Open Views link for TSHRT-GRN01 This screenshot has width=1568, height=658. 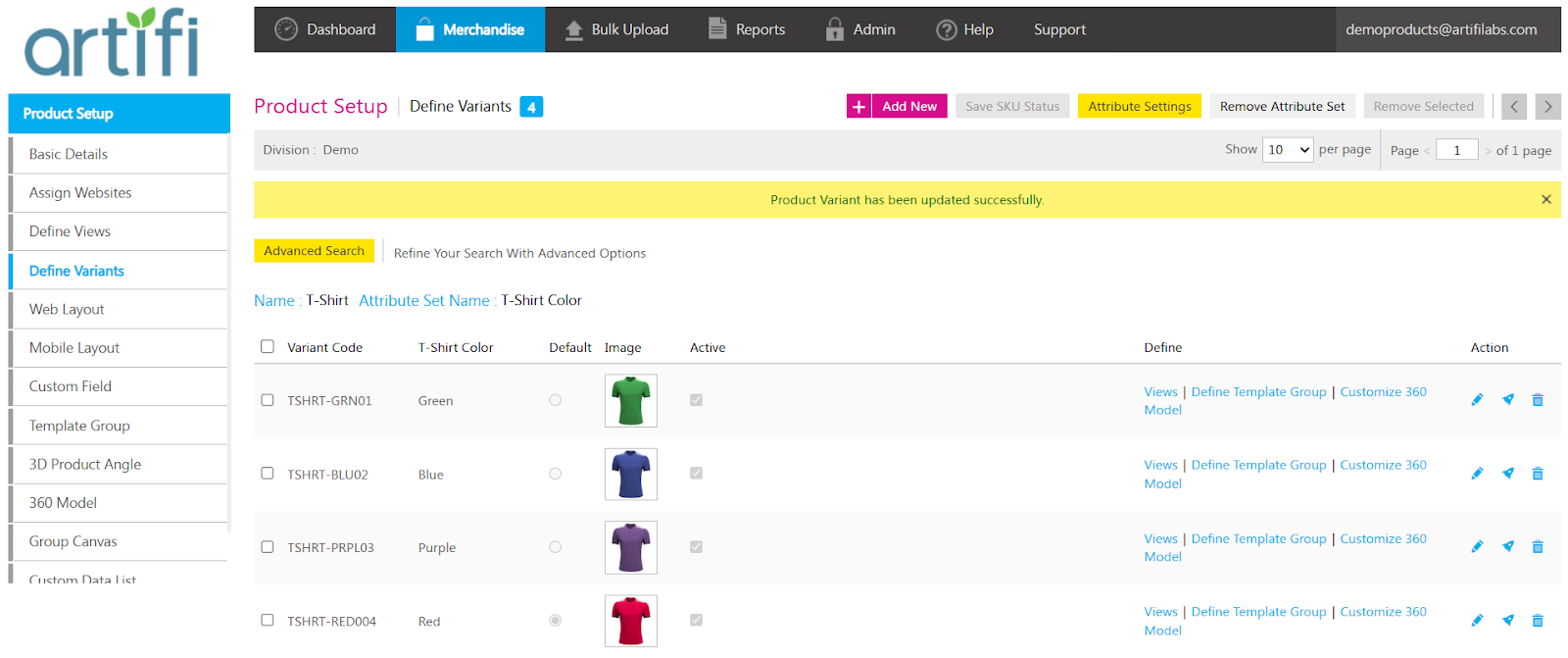pyautogui.click(x=1160, y=391)
